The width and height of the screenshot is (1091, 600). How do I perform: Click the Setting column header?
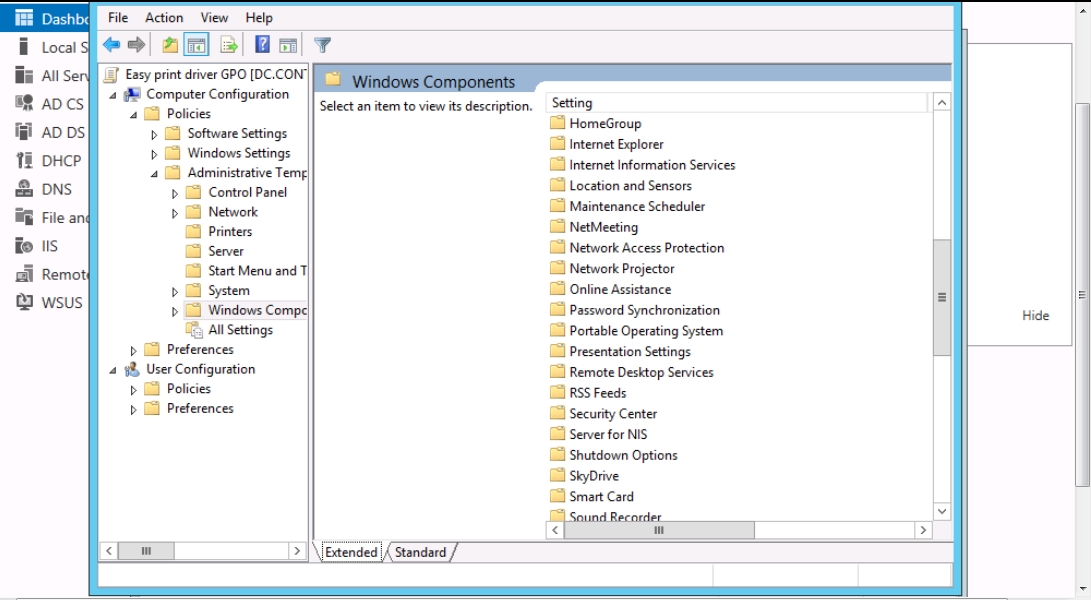tap(738, 103)
